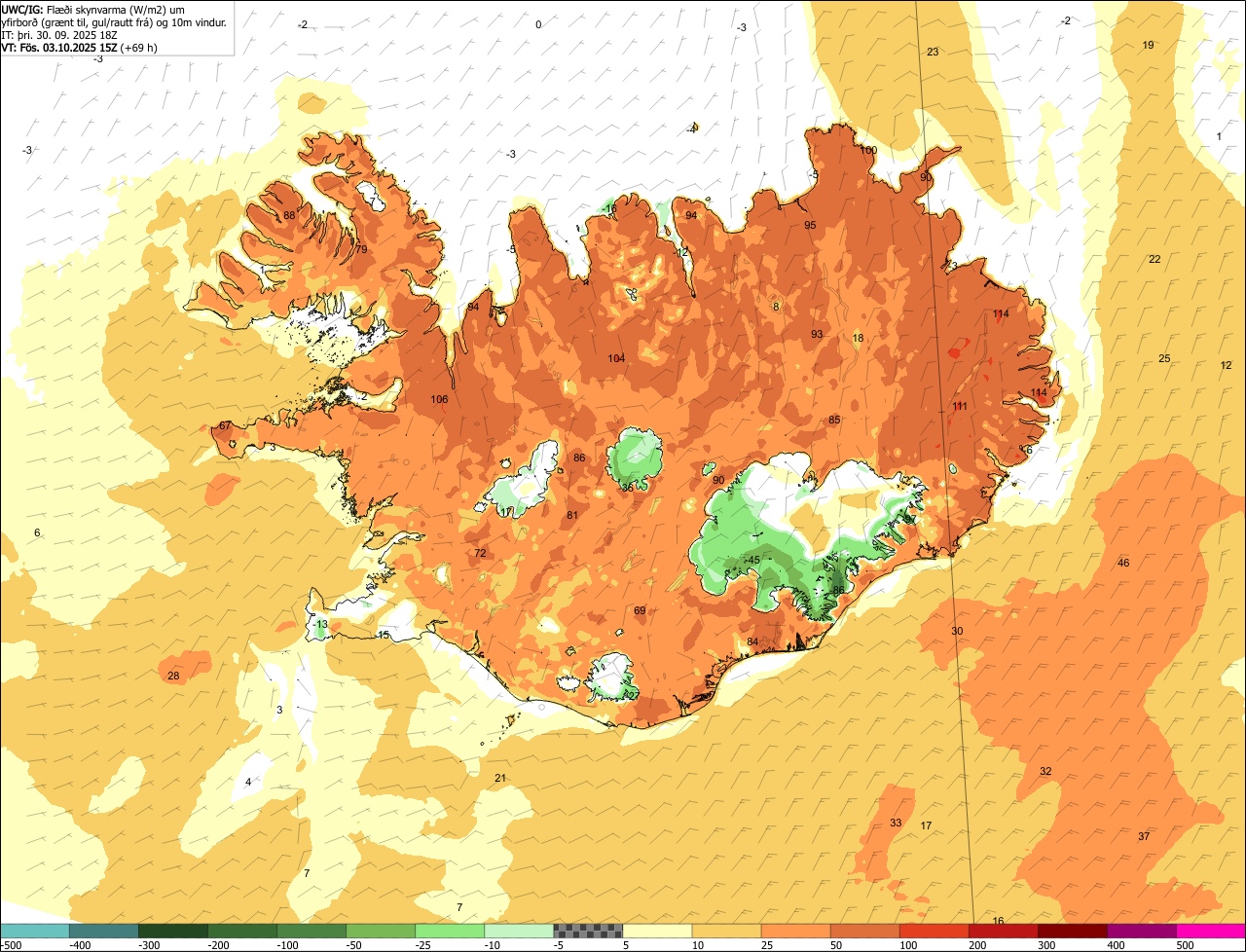This screenshot has width=1246, height=952.
Task: Select the legend scale label -50
Action: tap(352, 945)
